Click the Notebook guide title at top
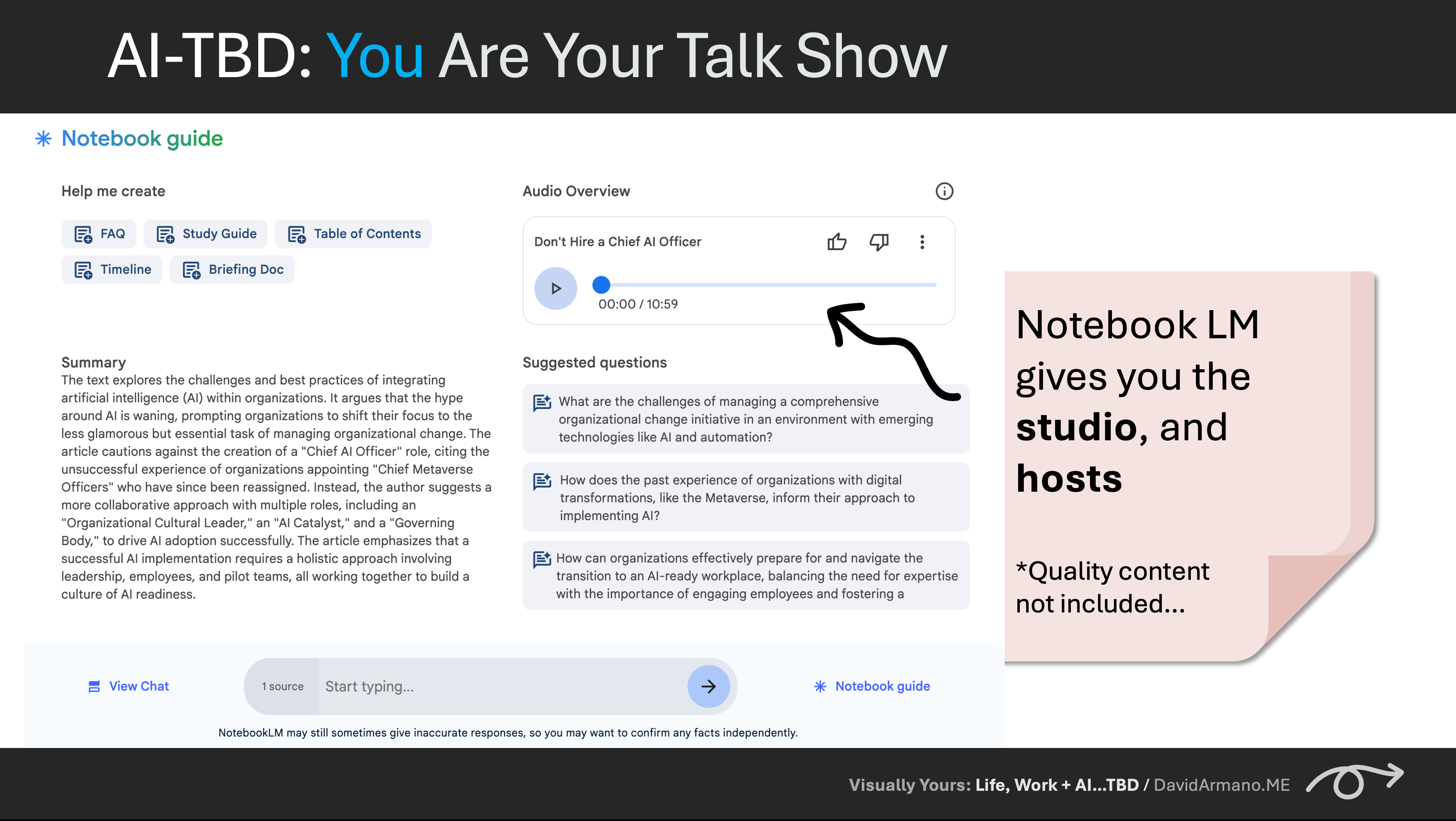This screenshot has width=1456, height=821. tap(142, 138)
